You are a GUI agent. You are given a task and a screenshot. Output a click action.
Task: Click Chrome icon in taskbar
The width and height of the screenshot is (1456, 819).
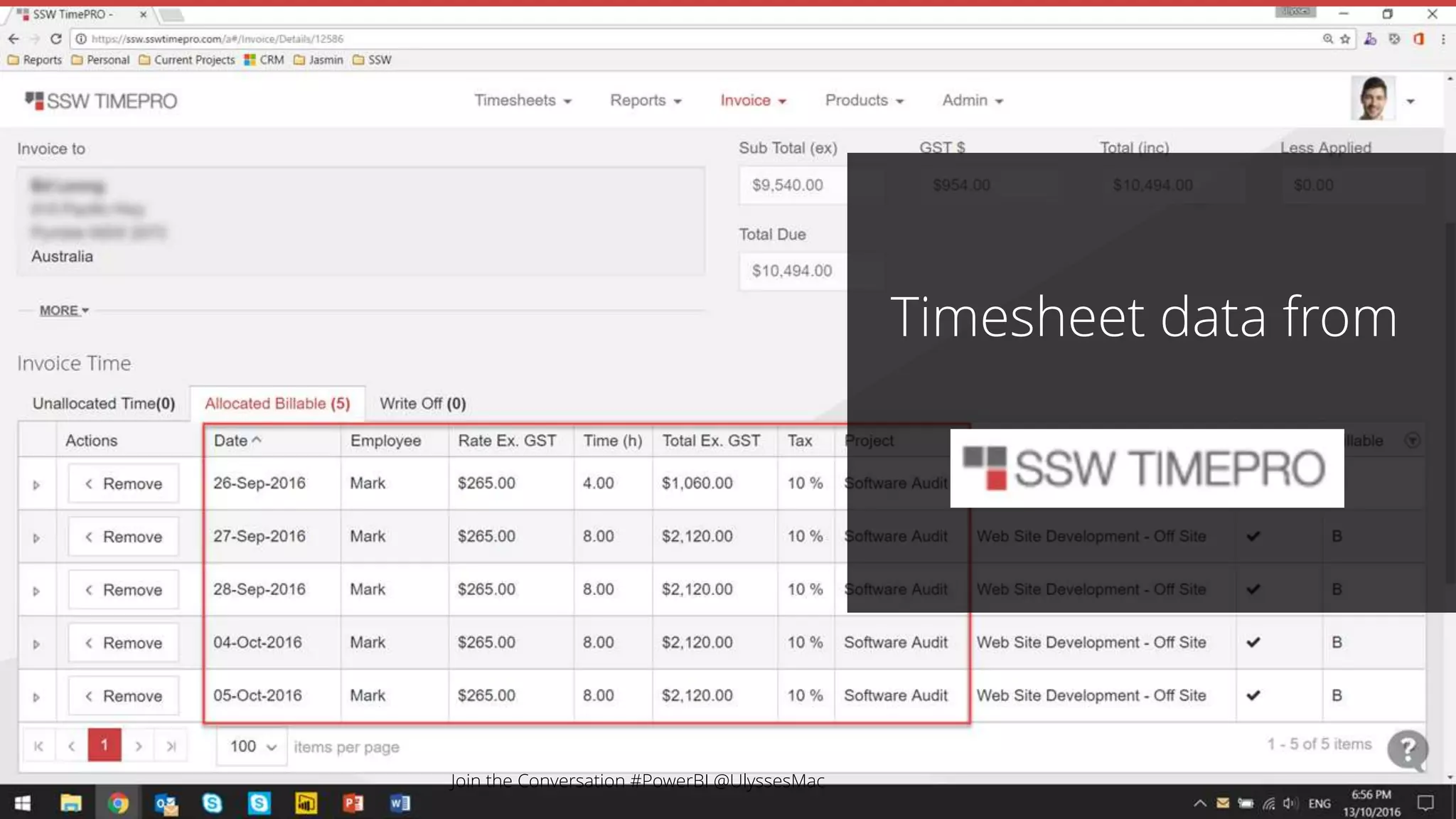click(x=118, y=803)
